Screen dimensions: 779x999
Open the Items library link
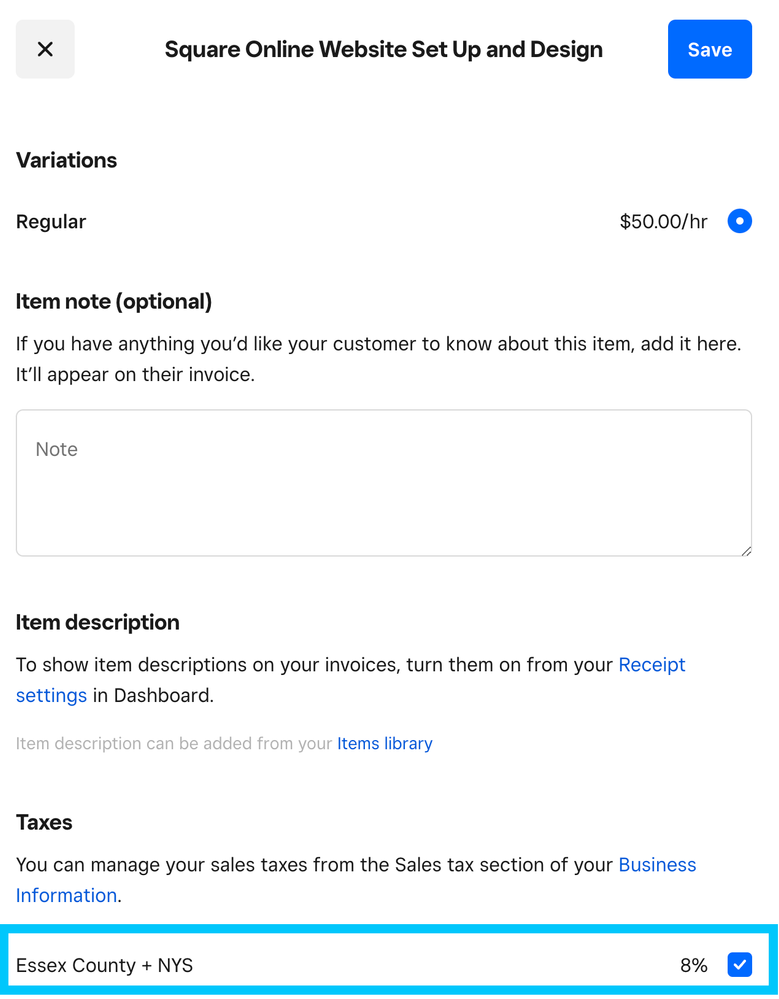click(x=384, y=743)
